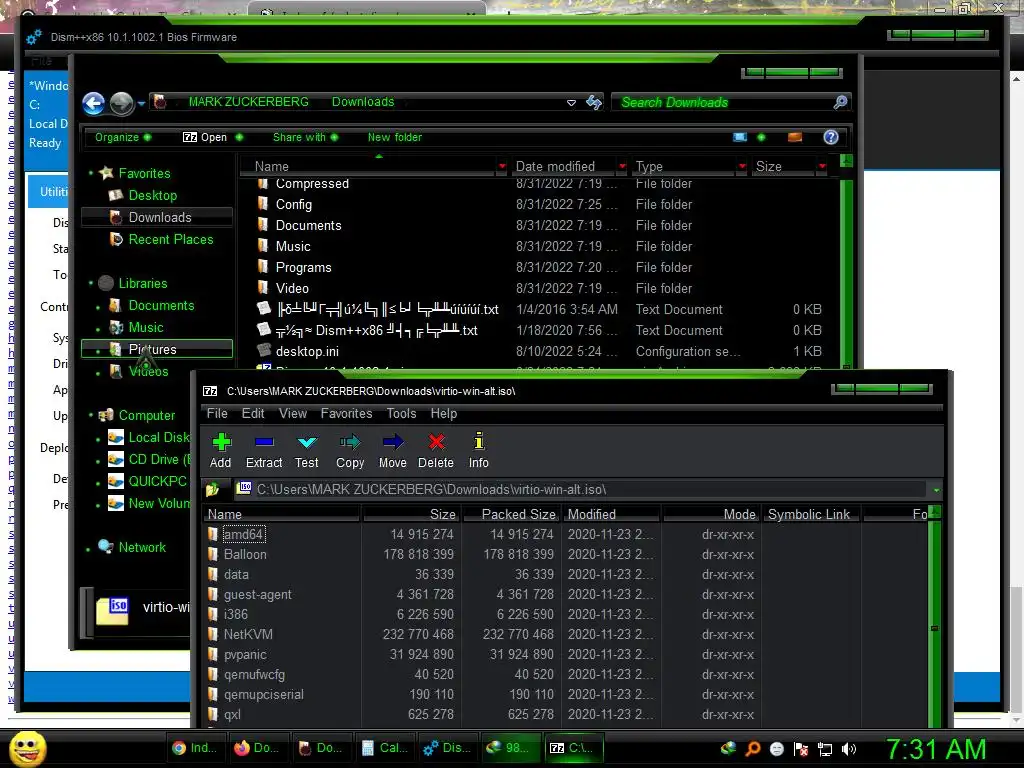Select Desktop under Favorites
The width and height of the screenshot is (1024, 768).
pos(152,195)
